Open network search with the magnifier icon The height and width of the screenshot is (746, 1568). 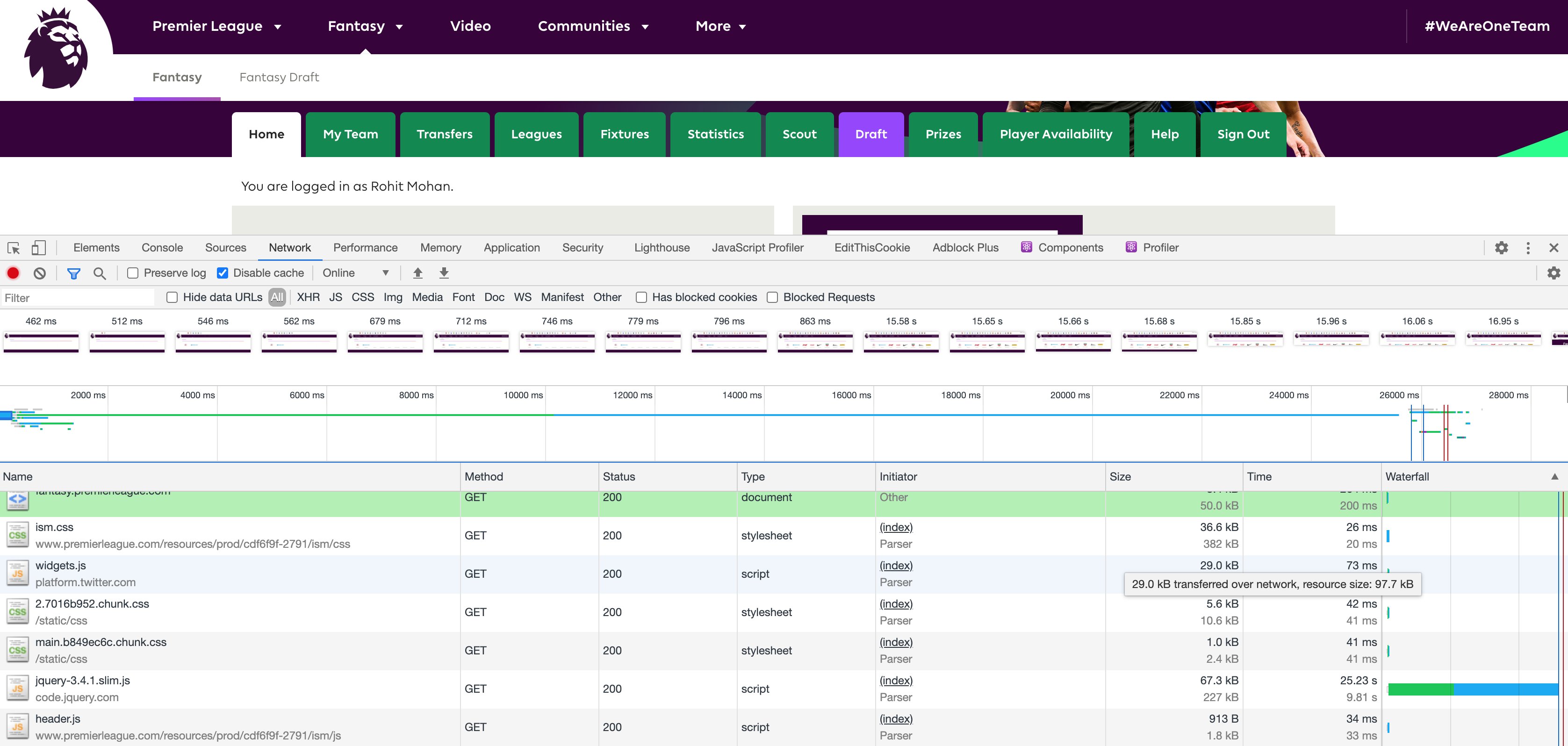(x=100, y=273)
